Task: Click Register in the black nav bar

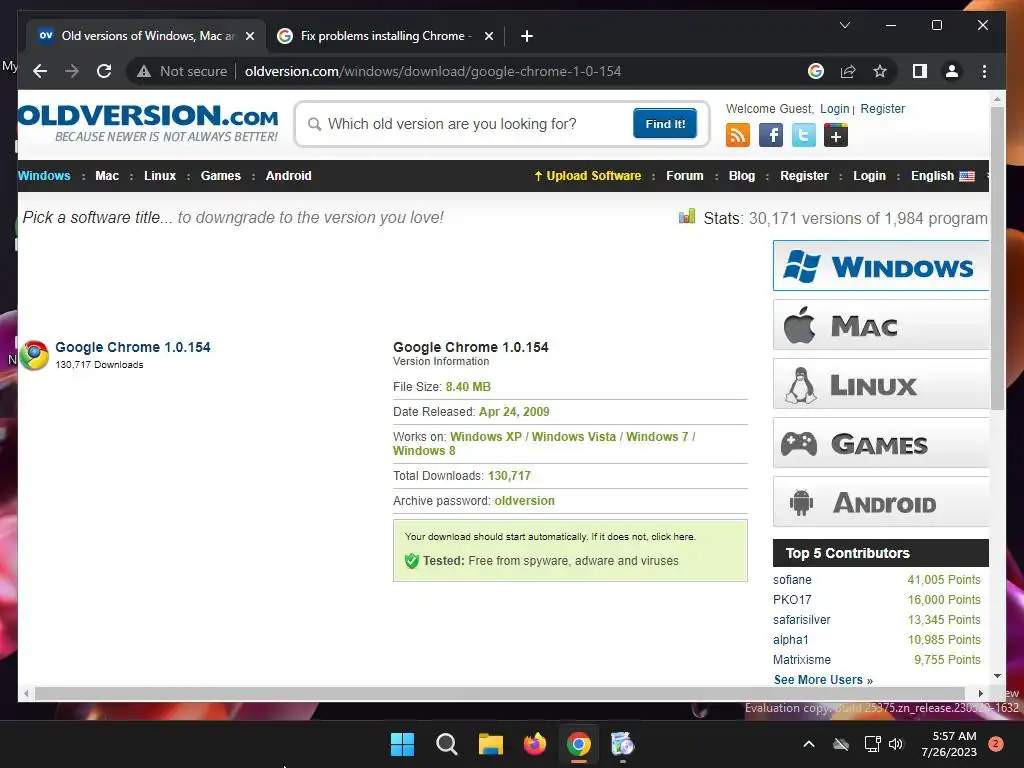Action: (x=804, y=176)
